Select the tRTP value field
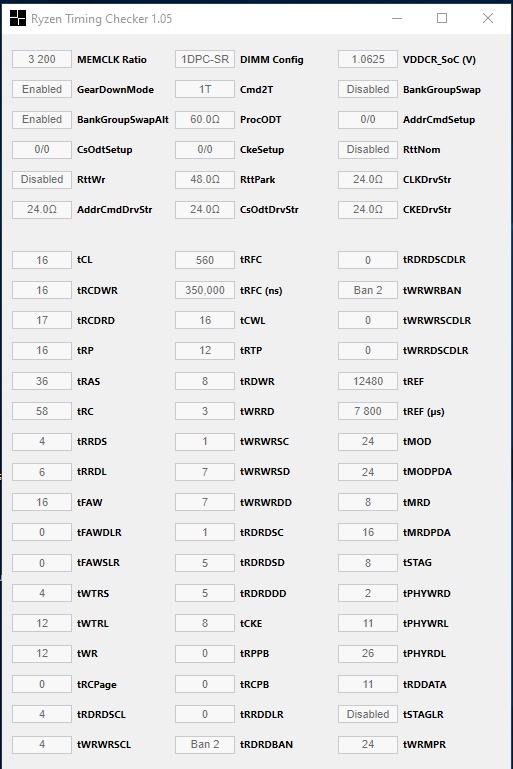 pyautogui.click(x=205, y=350)
